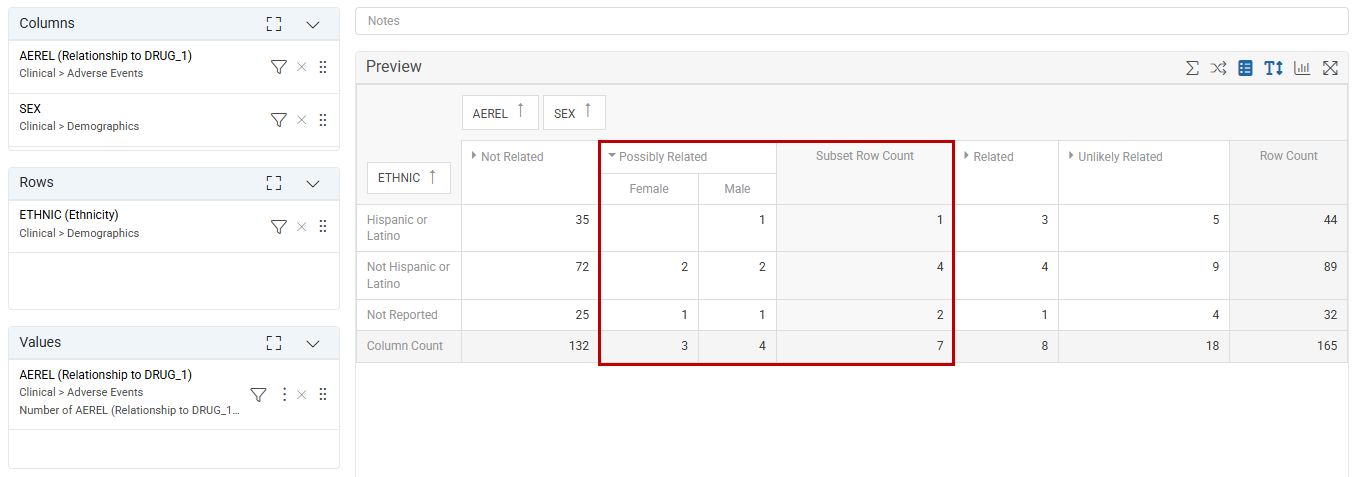The height and width of the screenshot is (477, 1358).
Task: Filter the SEX column field
Action: pos(279,120)
